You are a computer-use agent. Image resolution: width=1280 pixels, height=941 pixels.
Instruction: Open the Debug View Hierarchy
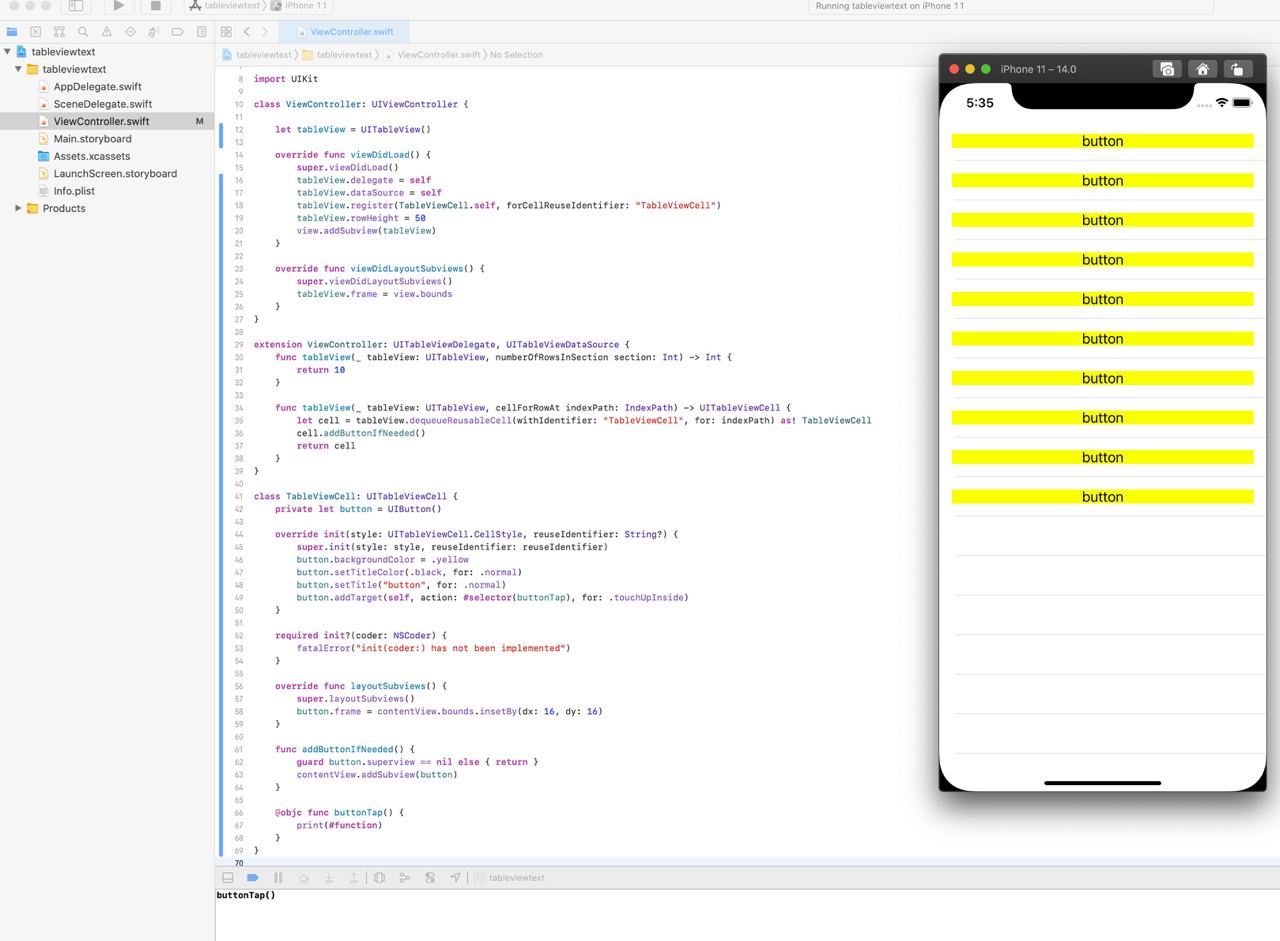(x=380, y=878)
